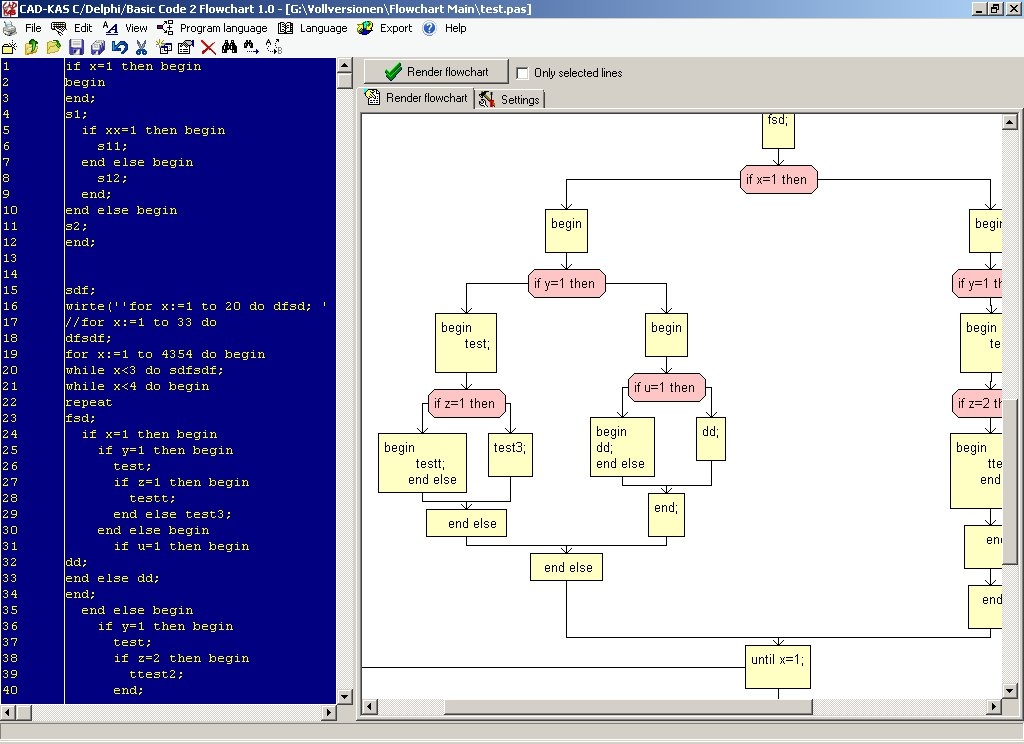Enable the Only selected lines checkbox

(x=521, y=72)
